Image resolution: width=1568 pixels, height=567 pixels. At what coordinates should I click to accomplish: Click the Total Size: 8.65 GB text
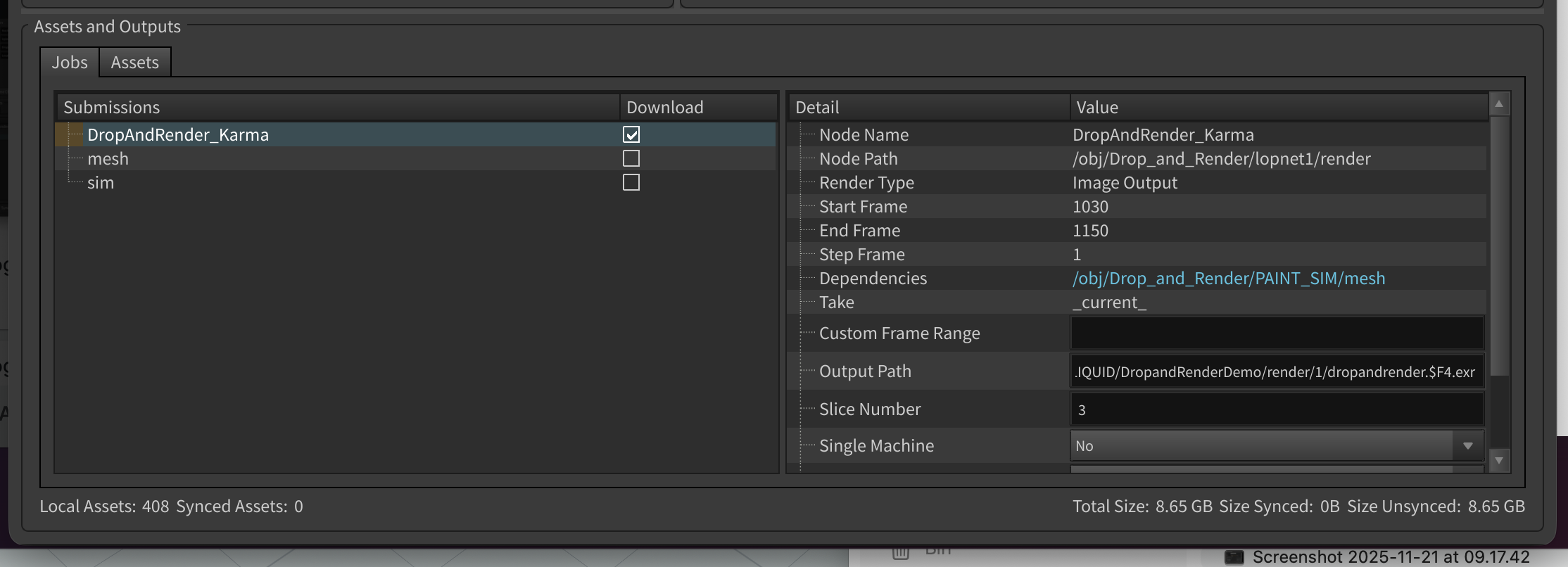(x=1142, y=506)
